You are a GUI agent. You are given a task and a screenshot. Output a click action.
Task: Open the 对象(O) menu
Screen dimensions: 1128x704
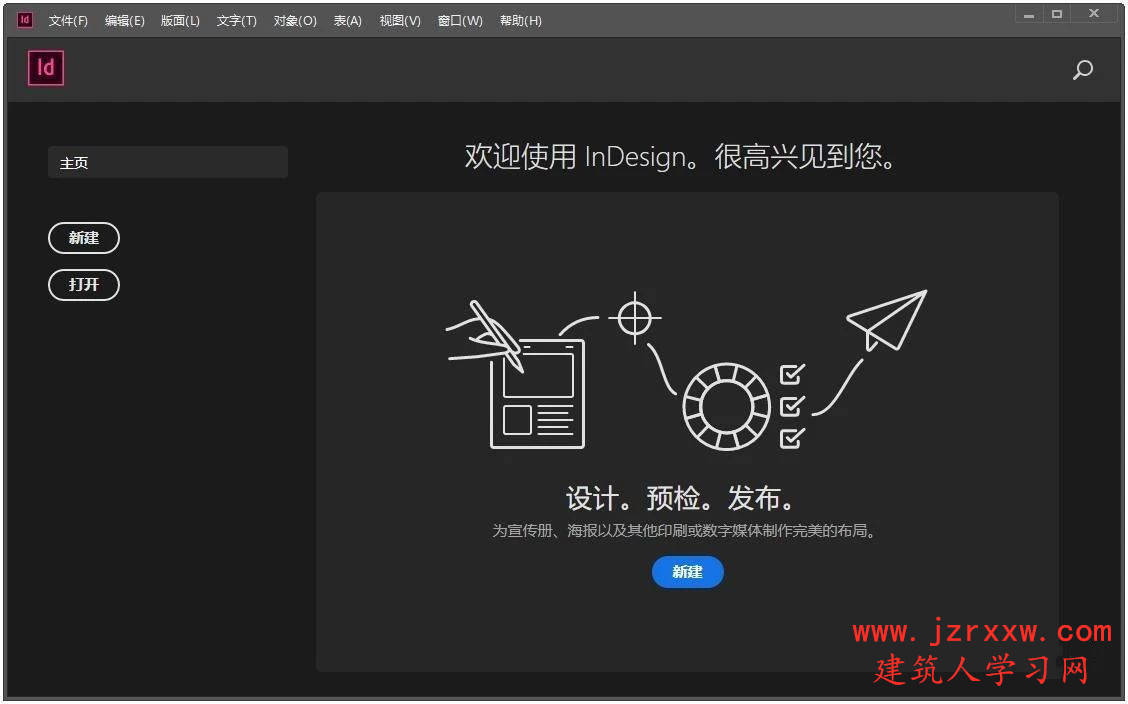(x=295, y=21)
